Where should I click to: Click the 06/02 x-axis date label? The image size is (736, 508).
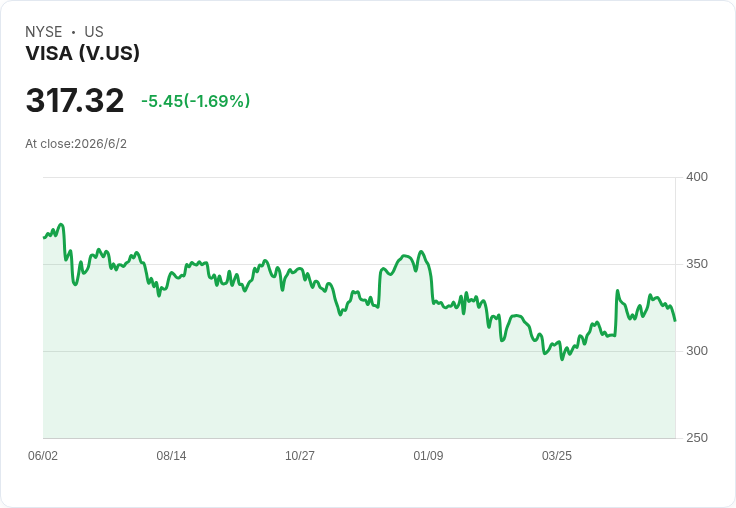43,455
